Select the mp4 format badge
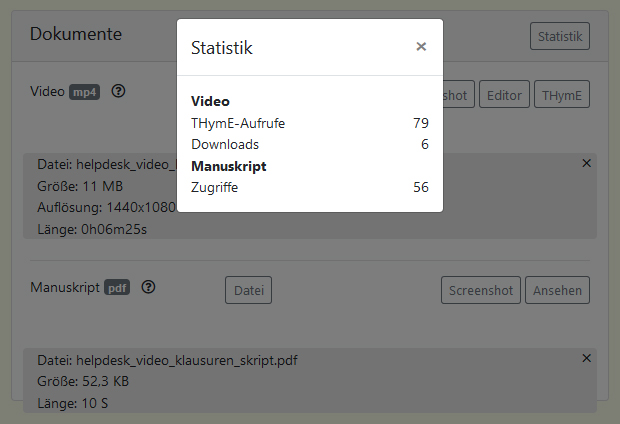Image resolution: width=620 pixels, height=424 pixels. (x=84, y=92)
